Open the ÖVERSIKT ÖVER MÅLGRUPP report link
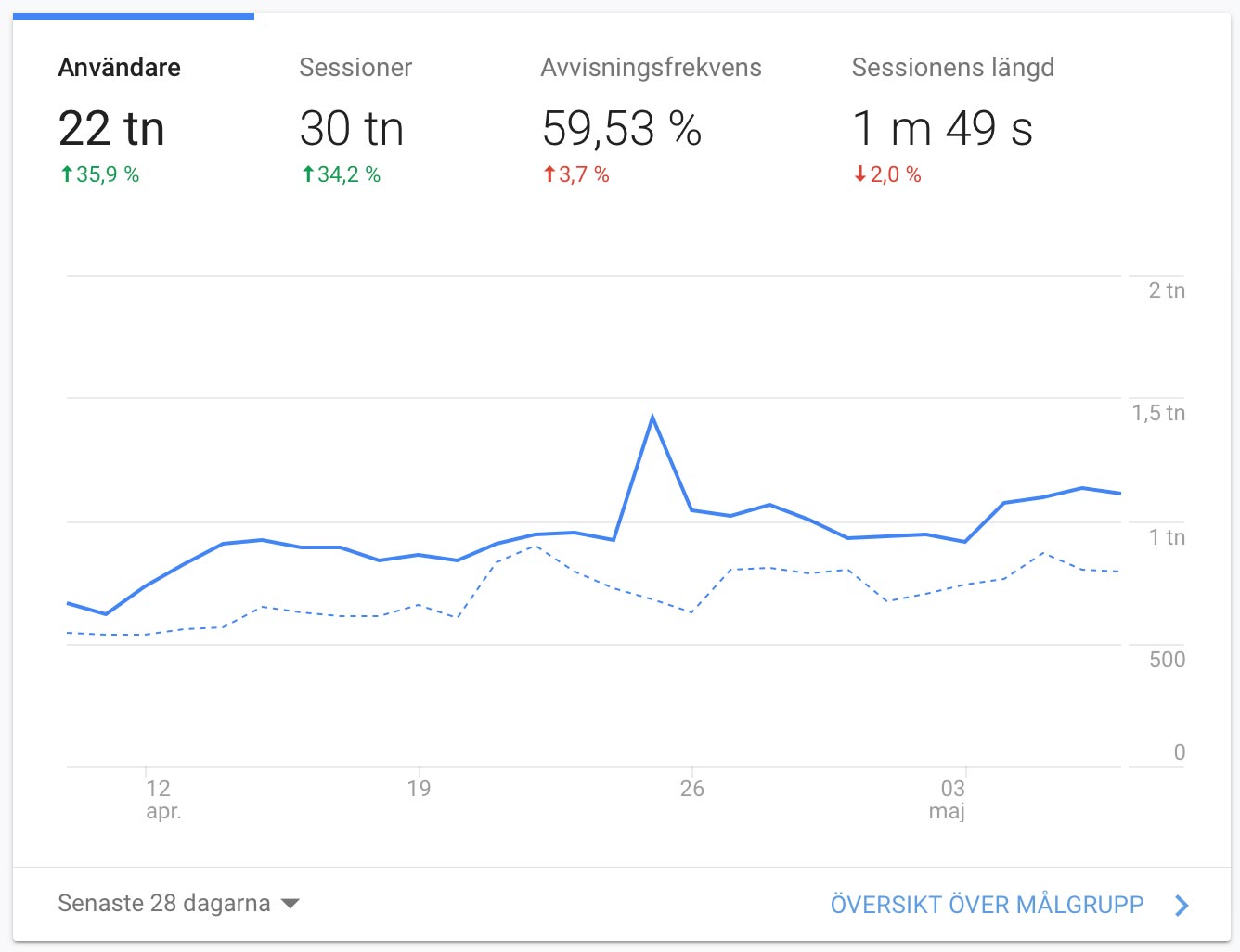This screenshot has height=952, width=1240. pyautogui.click(x=987, y=905)
